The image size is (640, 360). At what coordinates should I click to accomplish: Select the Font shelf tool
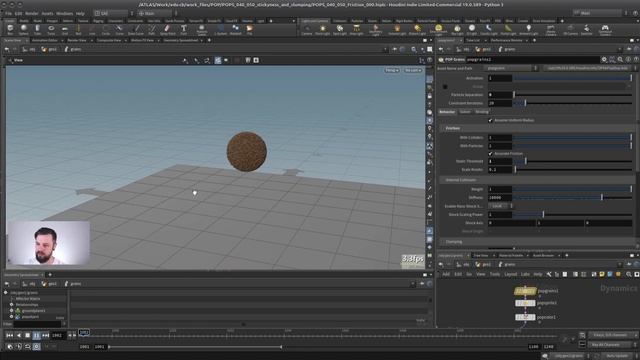184,29
